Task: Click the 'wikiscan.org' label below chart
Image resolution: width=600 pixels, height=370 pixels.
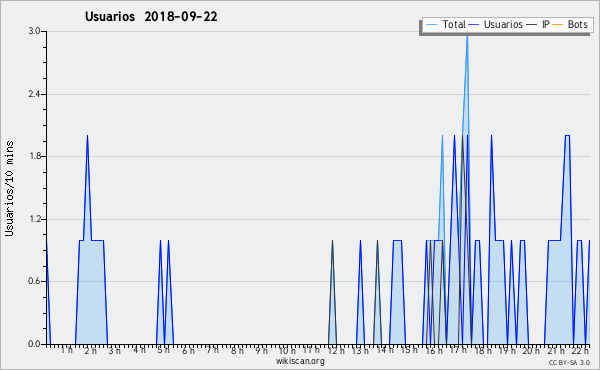Action: [300, 361]
